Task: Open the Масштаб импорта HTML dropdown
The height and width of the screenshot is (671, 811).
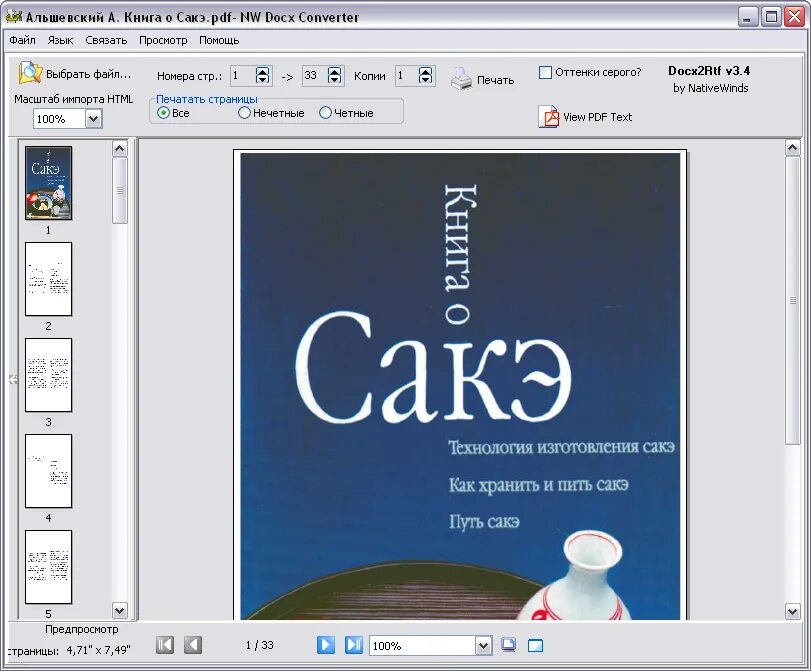Action: point(93,119)
